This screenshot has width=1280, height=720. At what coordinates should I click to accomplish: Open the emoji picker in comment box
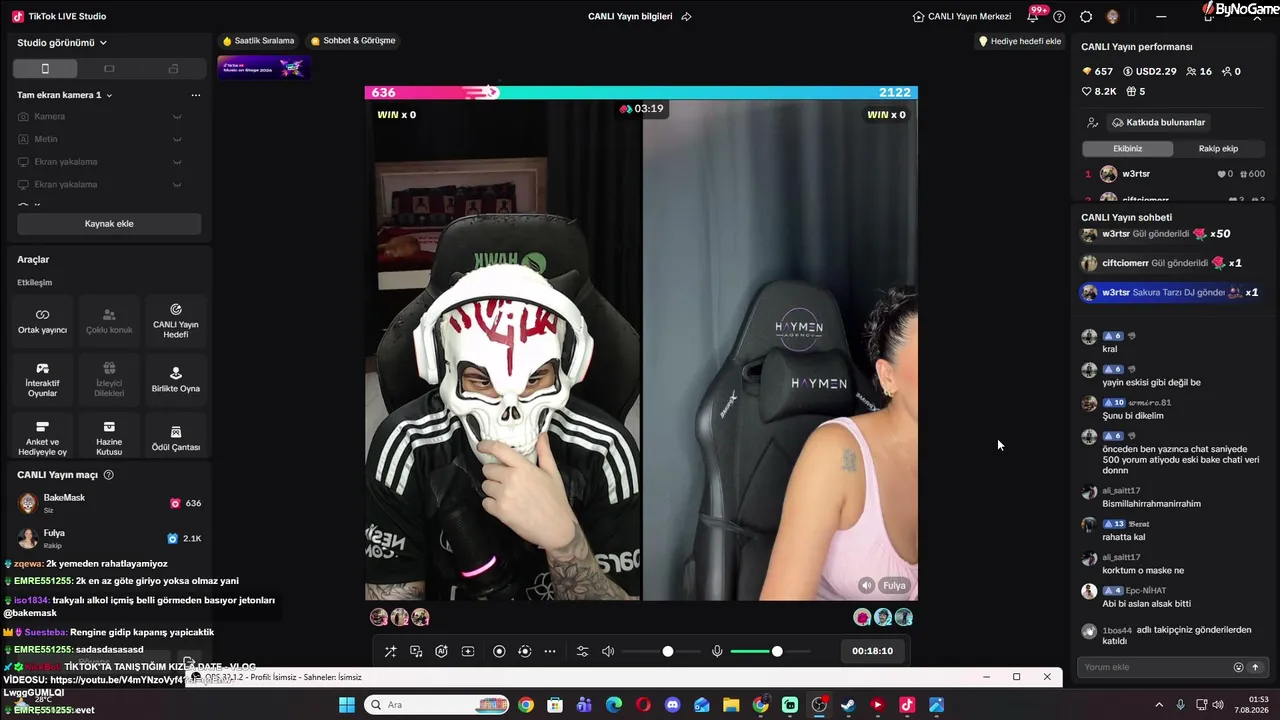[1238, 667]
